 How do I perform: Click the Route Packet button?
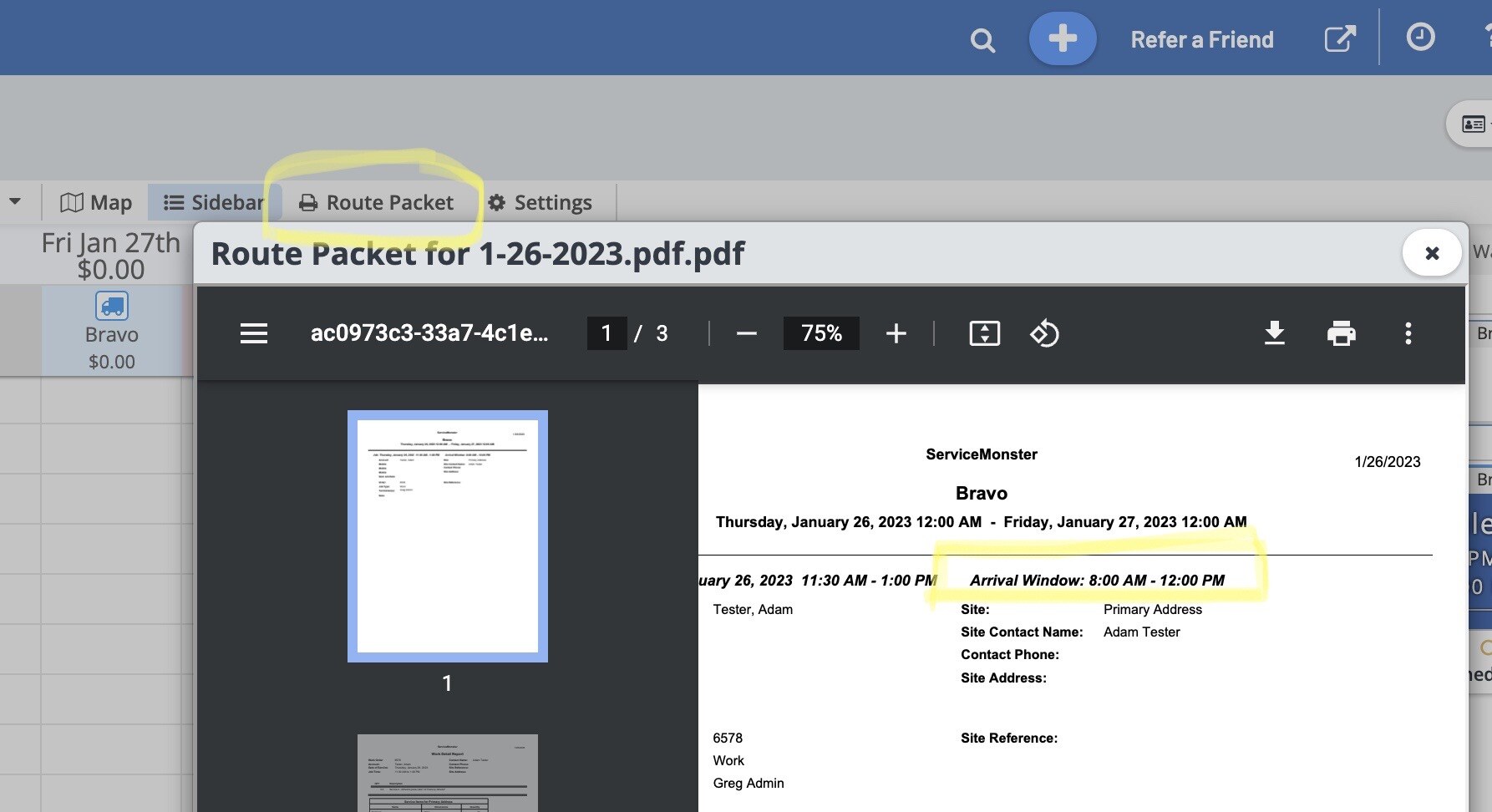[377, 202]
